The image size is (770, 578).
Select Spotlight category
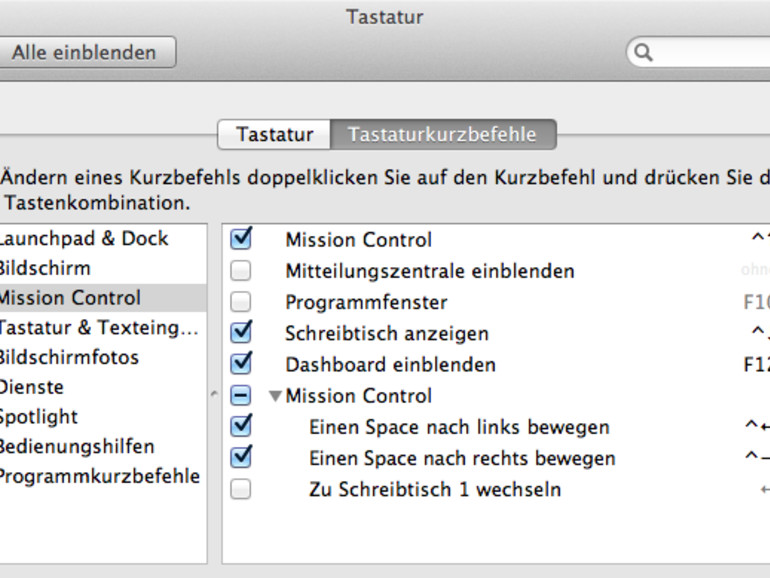[102, 417]
